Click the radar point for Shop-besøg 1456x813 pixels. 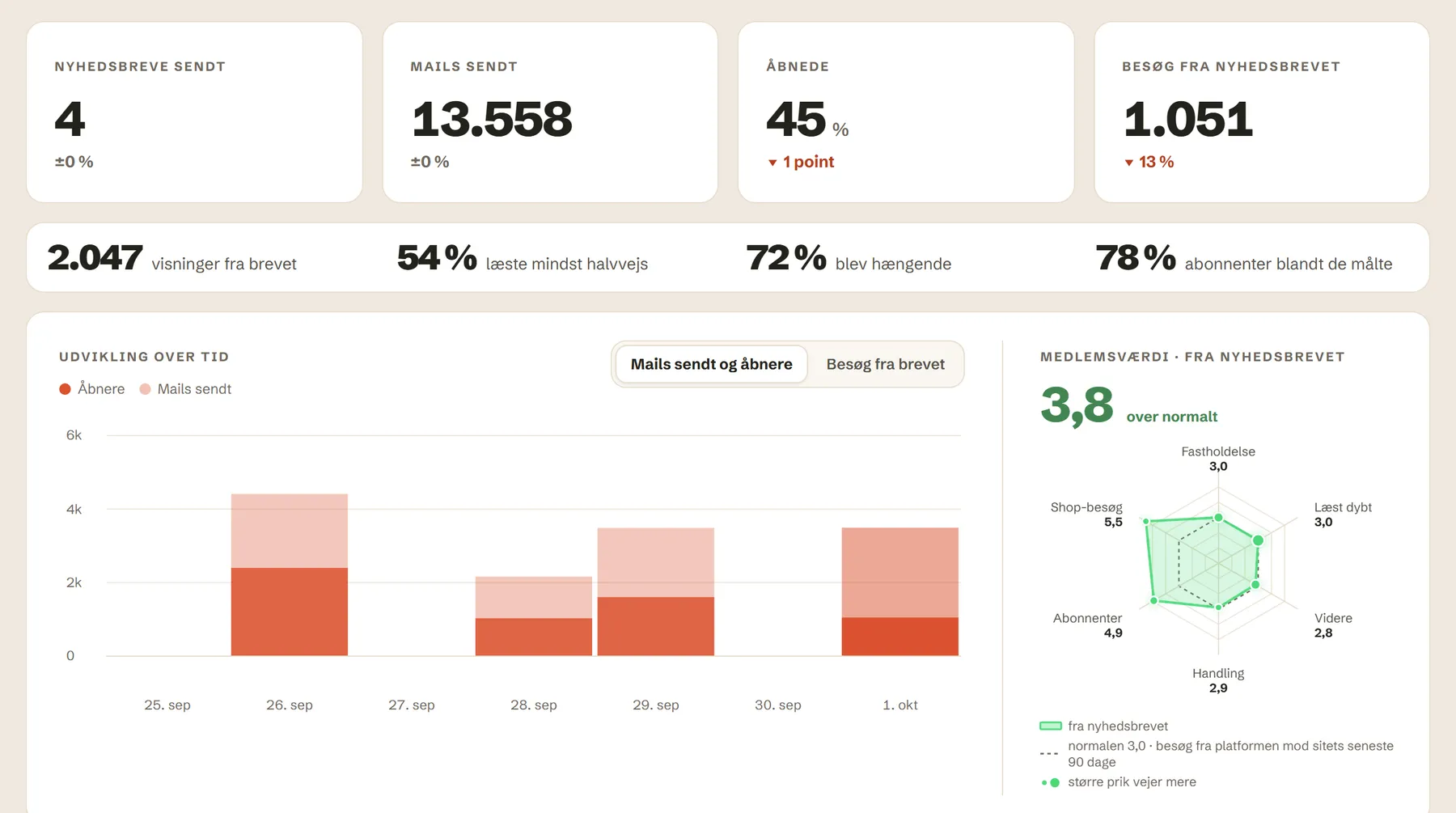pos(1146,522)
